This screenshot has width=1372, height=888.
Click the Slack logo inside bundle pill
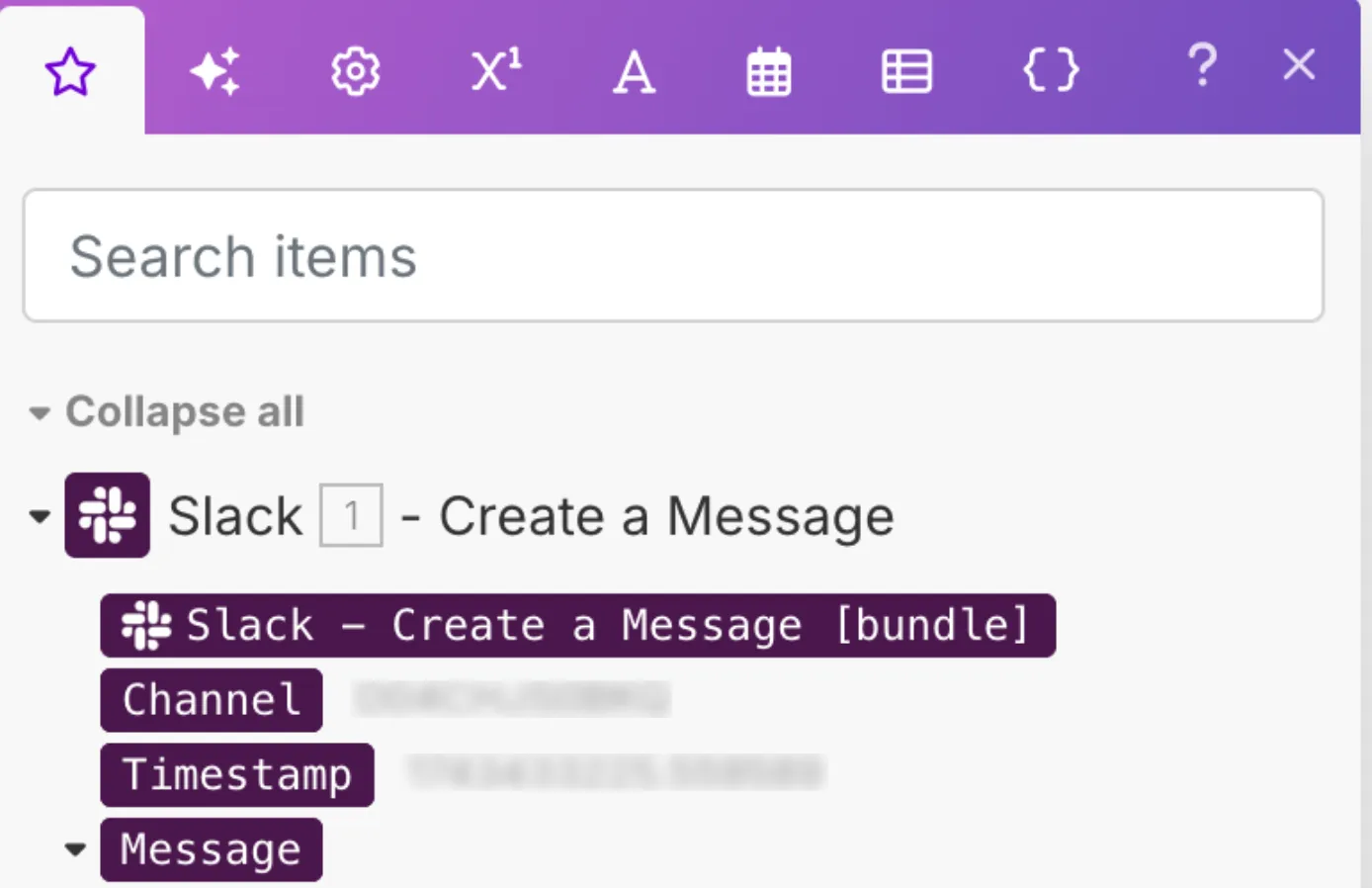[x=146, y=625]
